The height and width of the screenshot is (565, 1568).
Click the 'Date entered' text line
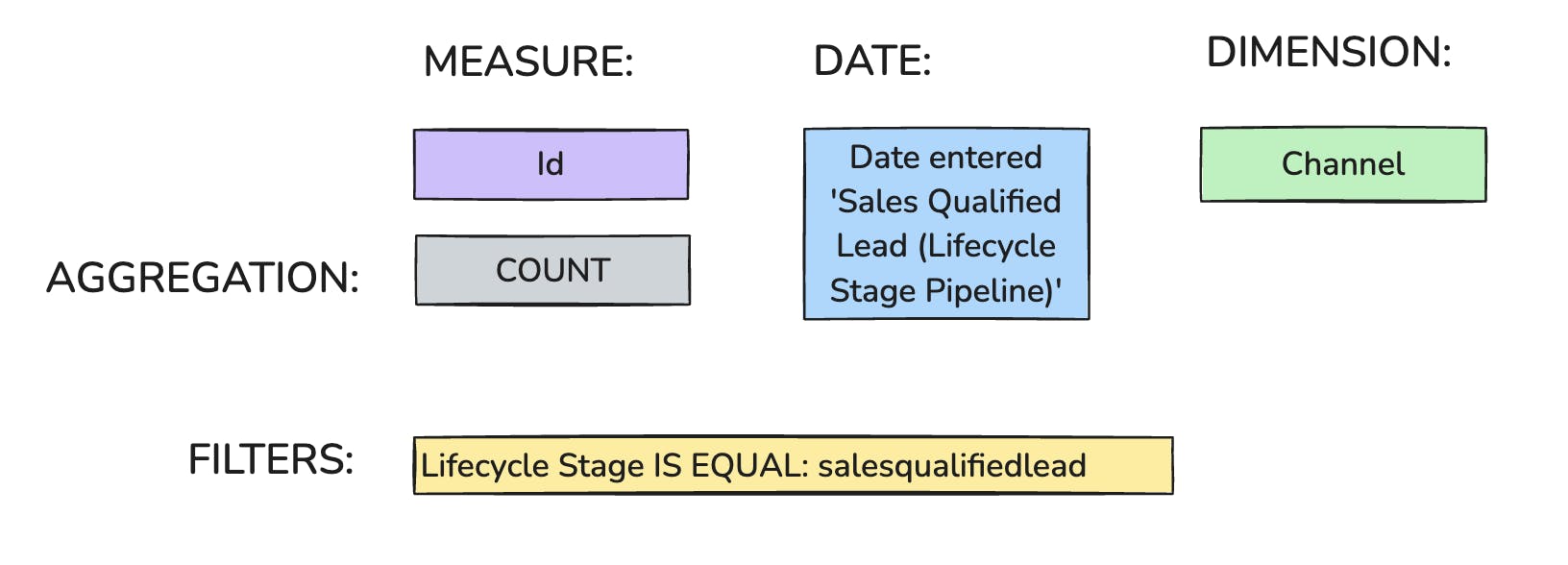pos(945,157)
